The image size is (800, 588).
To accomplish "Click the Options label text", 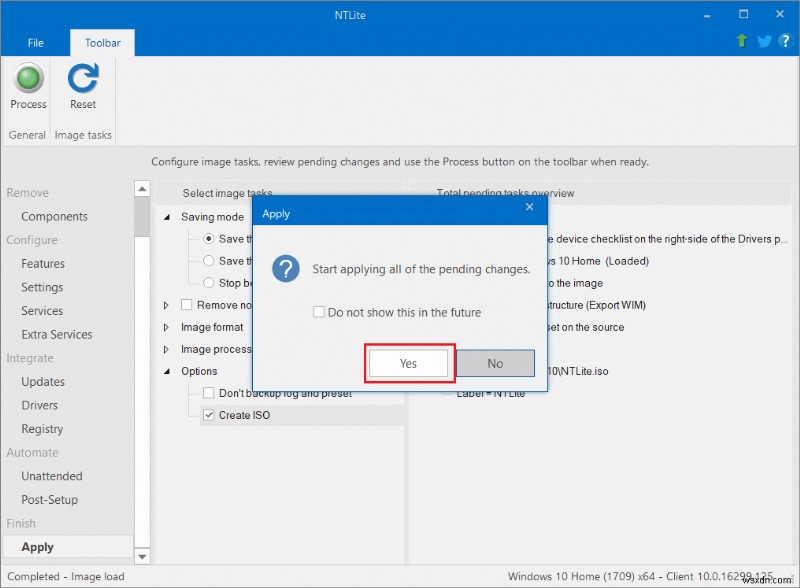I will coord(199,371).
